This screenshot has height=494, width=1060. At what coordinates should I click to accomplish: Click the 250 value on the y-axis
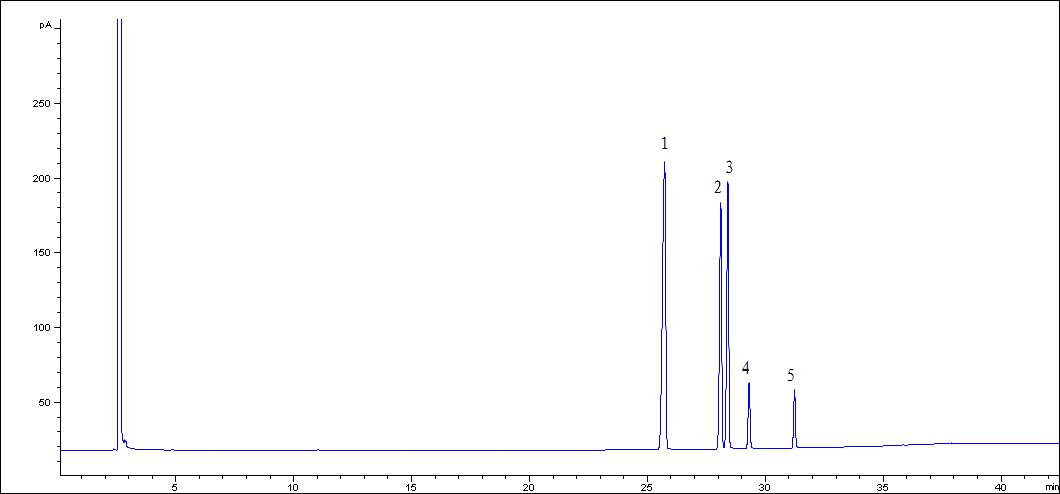click(x=42, y=104)
